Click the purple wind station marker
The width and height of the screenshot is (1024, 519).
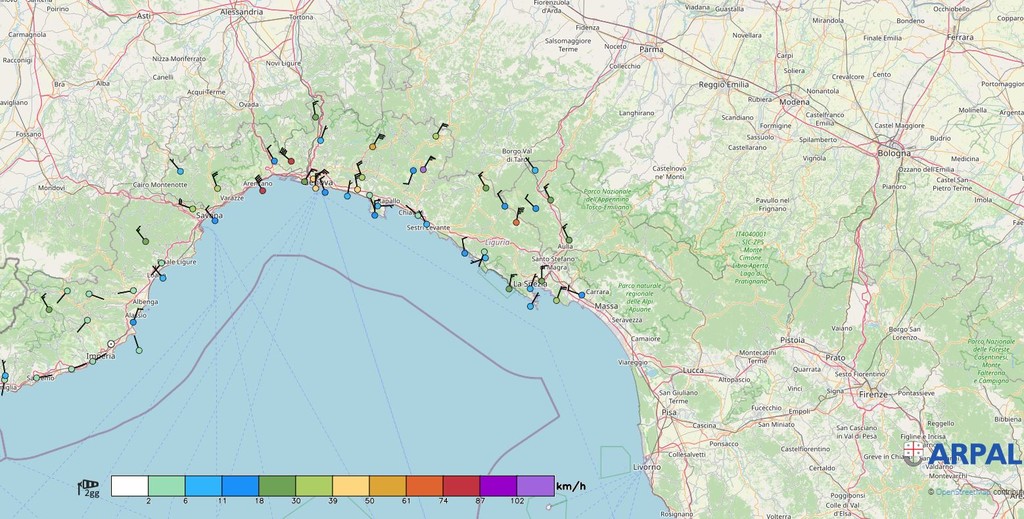[x=423, y=170]
